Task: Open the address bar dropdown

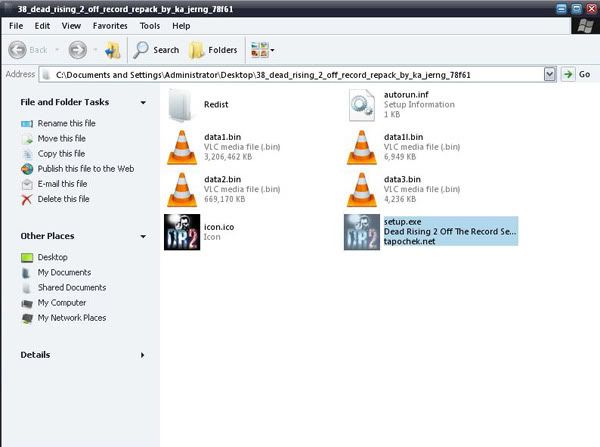Action: (549, 74)
